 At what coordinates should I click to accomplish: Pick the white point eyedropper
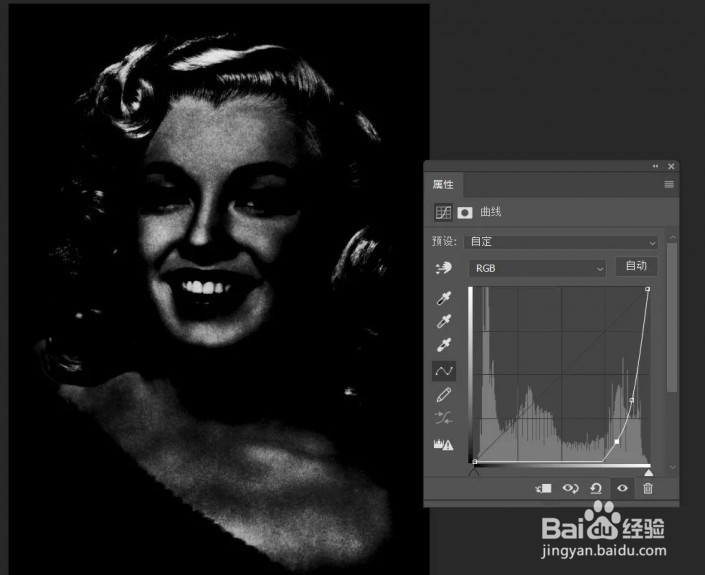pyautogui.click(x=444, y=344)
